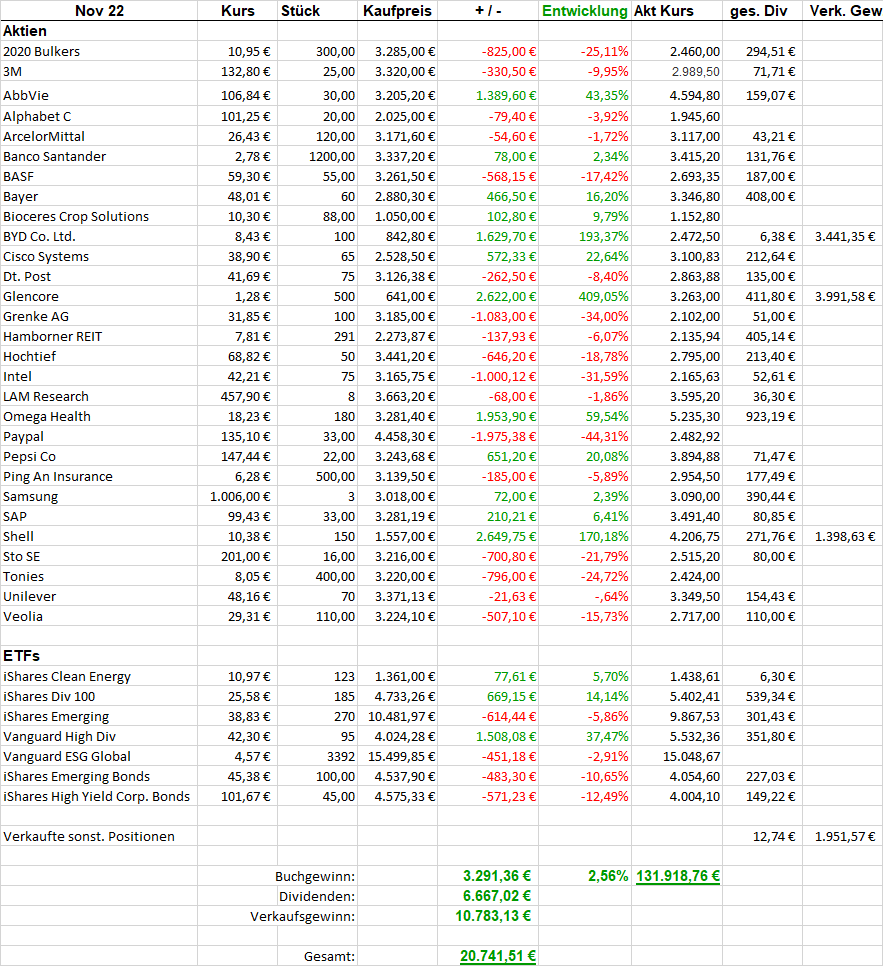883x966 pixels.
Task: Click the Dividenden total 6.667,02 €
Action: 499,896
